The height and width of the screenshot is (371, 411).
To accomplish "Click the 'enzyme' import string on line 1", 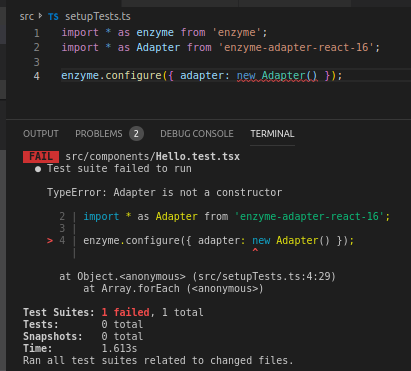I will pyautogui.click(x=237, y=33).
